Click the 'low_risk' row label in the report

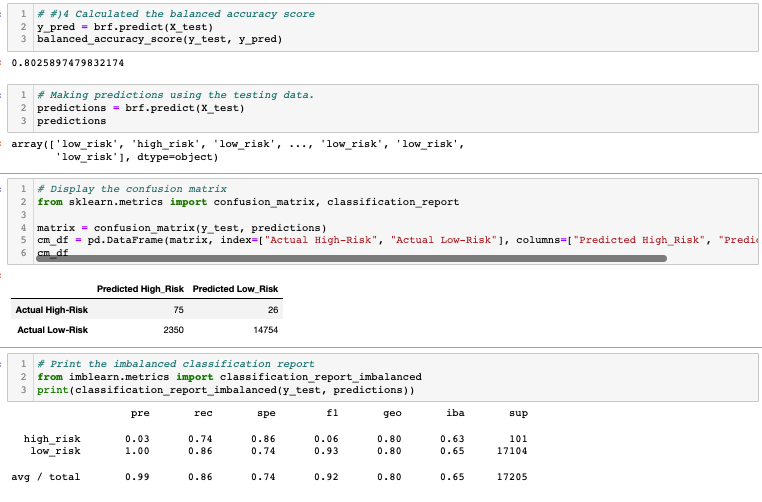coord(55,451)
